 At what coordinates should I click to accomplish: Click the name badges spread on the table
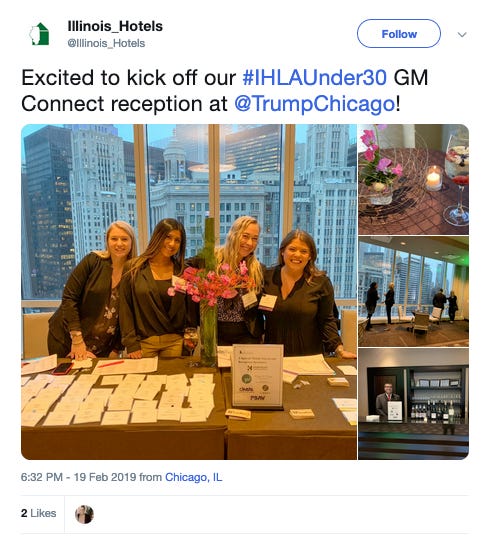tap(117, 398)
